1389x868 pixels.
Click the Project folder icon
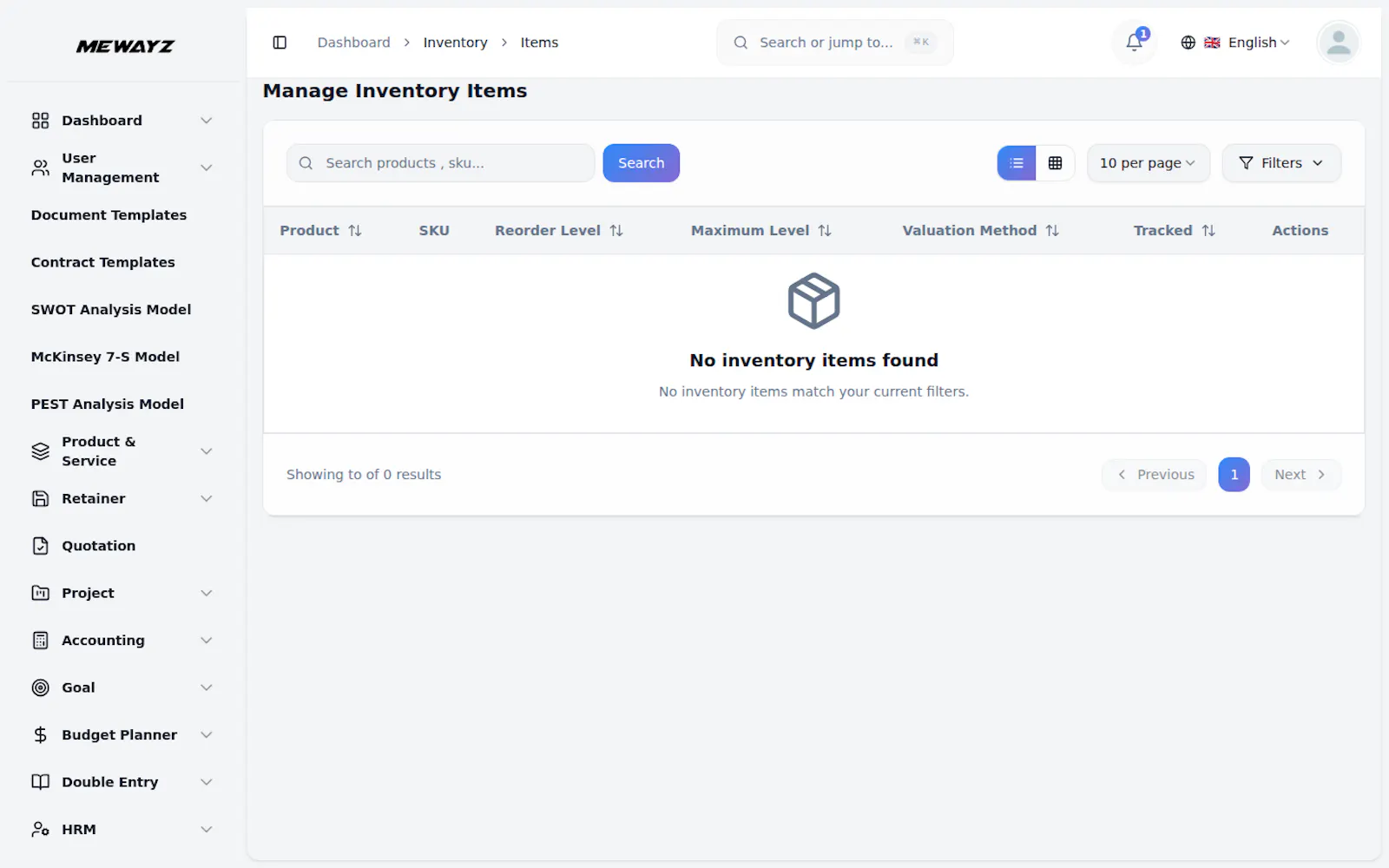[x=40, y=594]
